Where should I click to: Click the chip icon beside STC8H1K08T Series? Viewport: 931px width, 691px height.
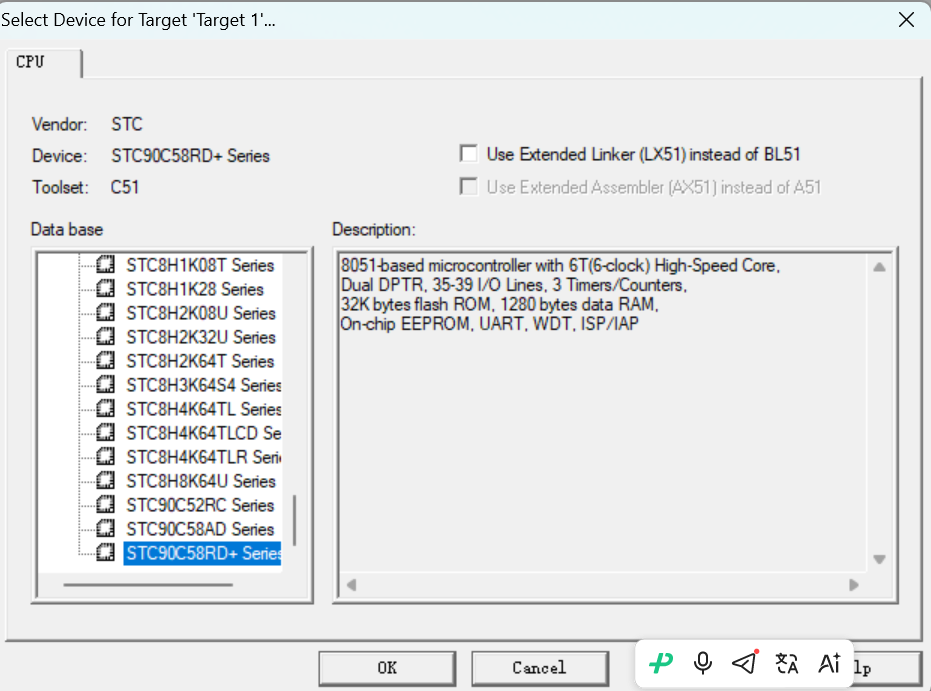coord(106,265)
